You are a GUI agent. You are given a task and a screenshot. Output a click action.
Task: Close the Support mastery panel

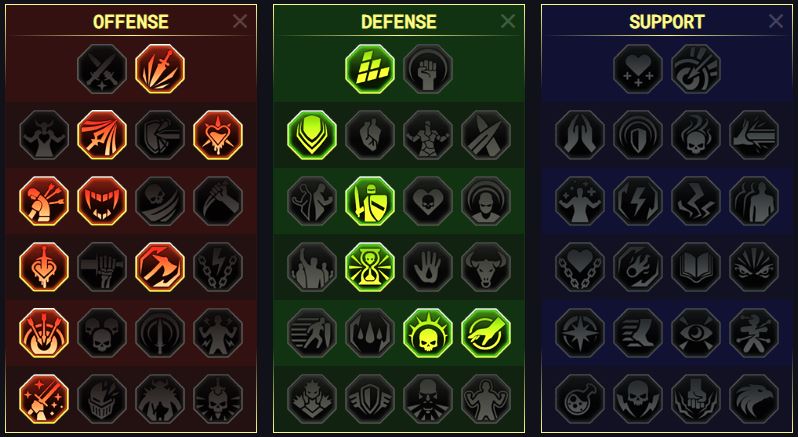tap(776, 21)
